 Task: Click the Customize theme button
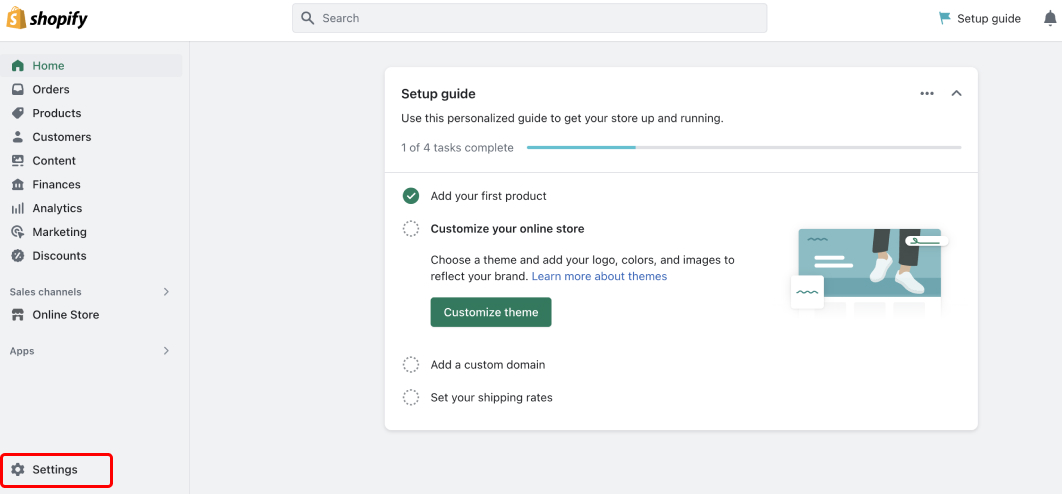tap(491, 312)
